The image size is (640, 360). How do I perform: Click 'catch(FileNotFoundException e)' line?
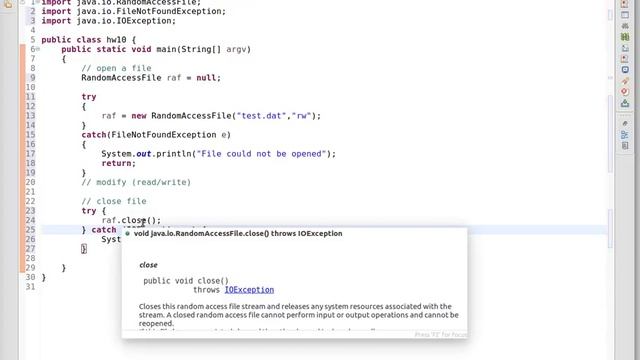[x=156, y=135]
